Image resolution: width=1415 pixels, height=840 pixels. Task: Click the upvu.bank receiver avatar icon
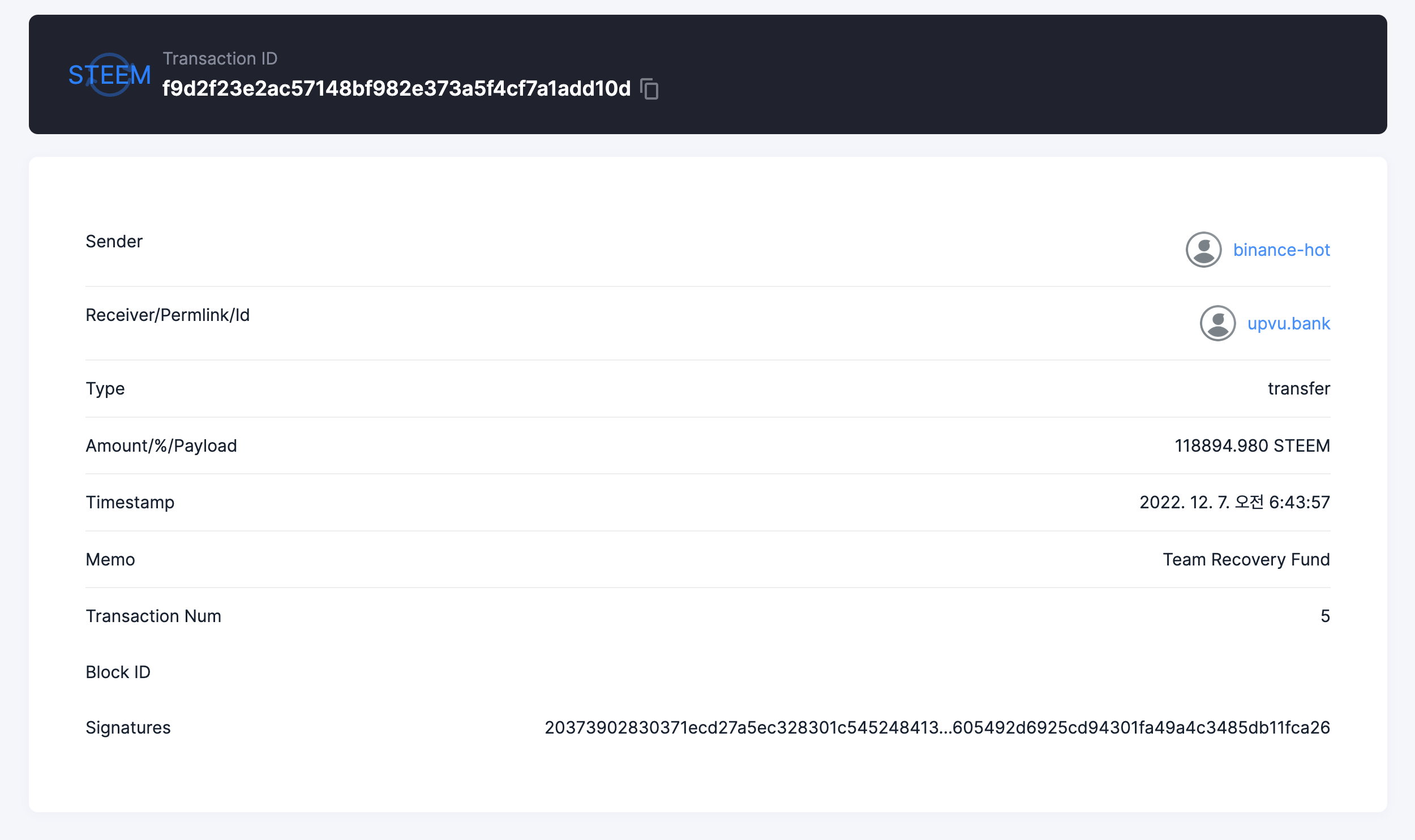coord(1217,323)
